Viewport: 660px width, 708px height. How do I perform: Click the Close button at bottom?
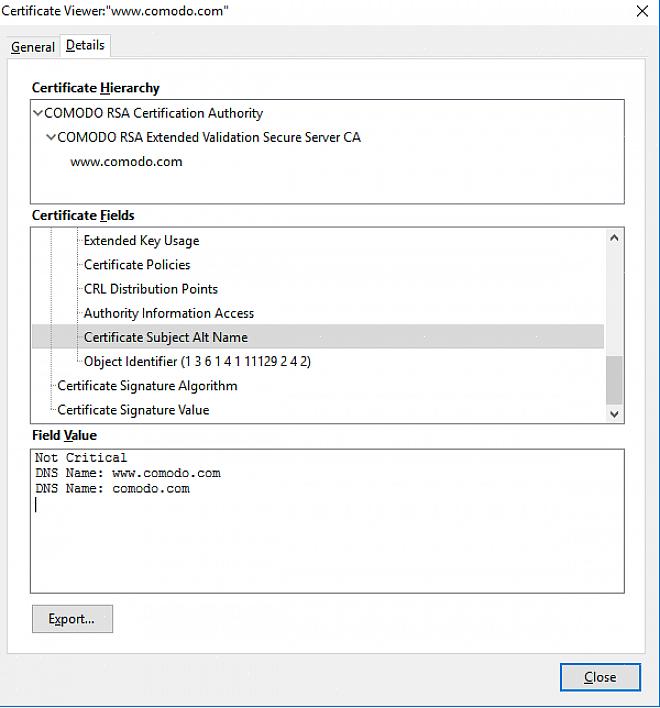(599, 677)
